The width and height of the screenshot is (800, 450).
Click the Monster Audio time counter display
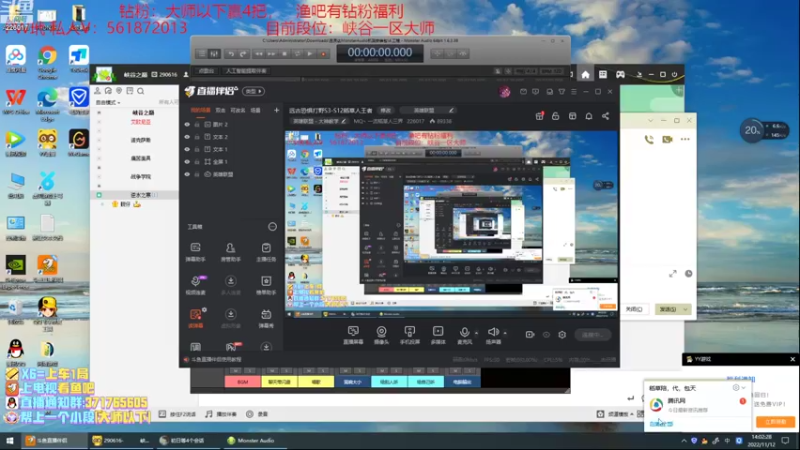click(x=380, y=53)
